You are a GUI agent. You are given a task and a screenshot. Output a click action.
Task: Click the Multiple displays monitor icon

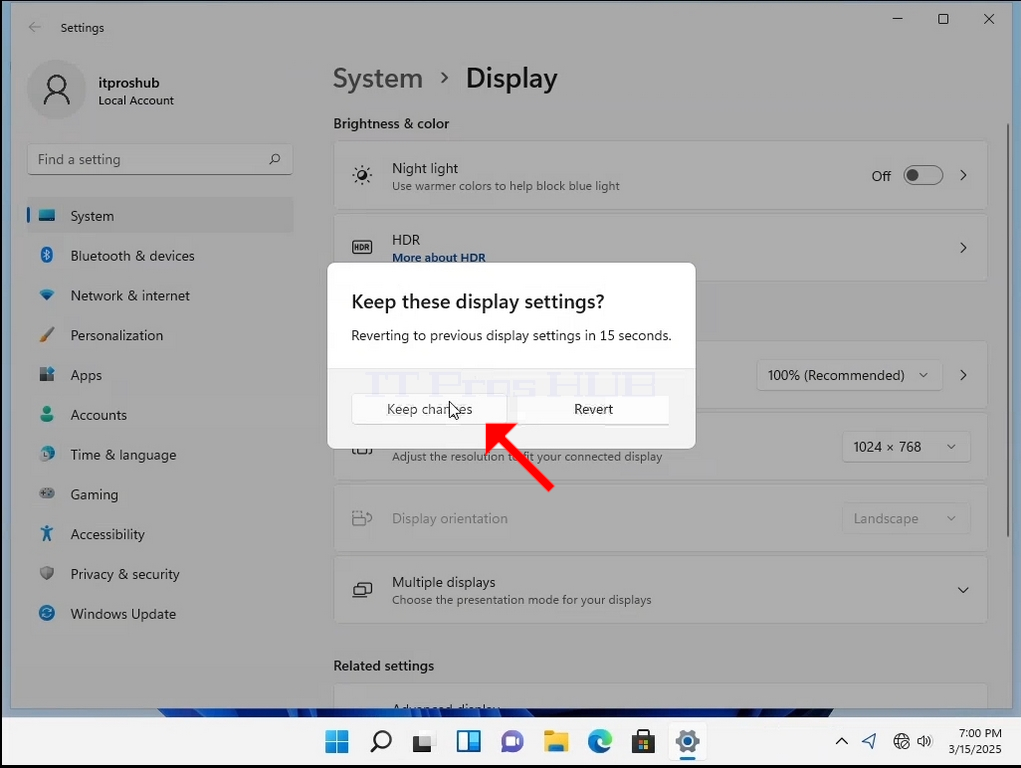(362, 590)
